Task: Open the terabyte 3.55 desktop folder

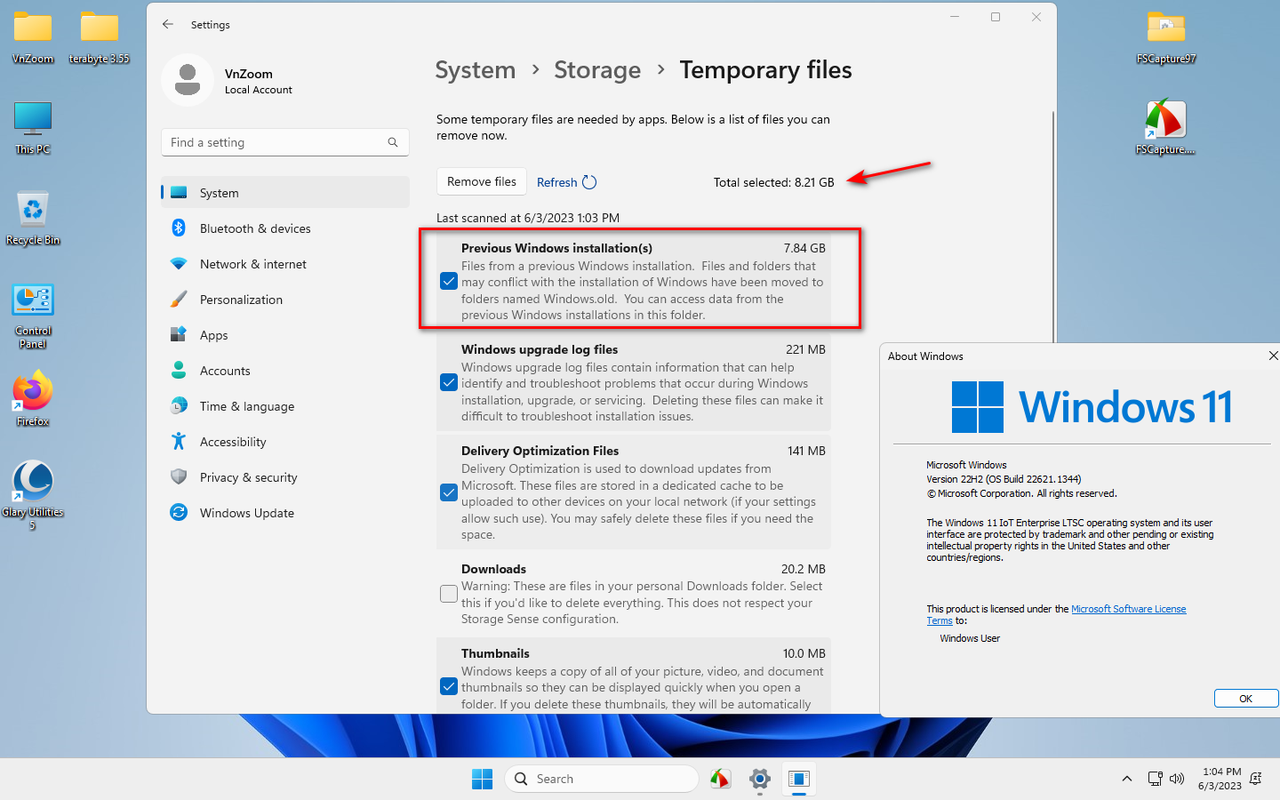Action: point(99,36)
